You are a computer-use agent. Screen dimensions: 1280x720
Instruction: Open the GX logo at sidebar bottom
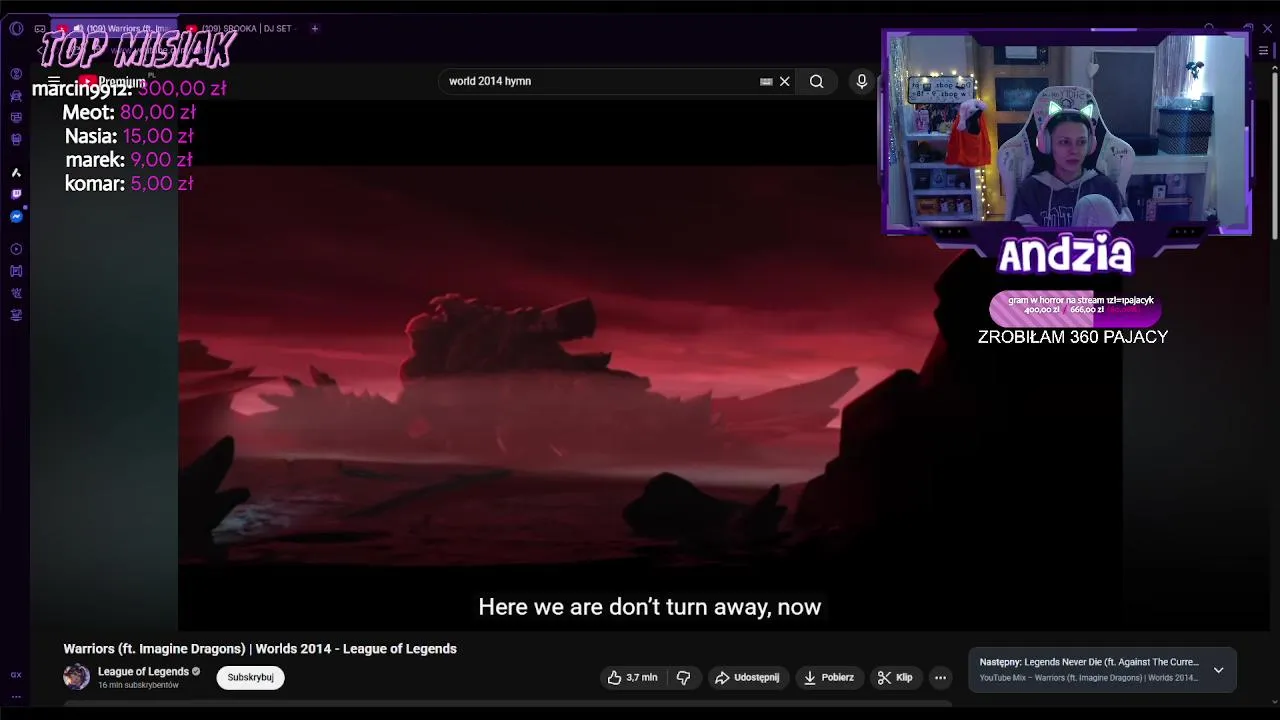pyautogui.click(x=16, y=675)
